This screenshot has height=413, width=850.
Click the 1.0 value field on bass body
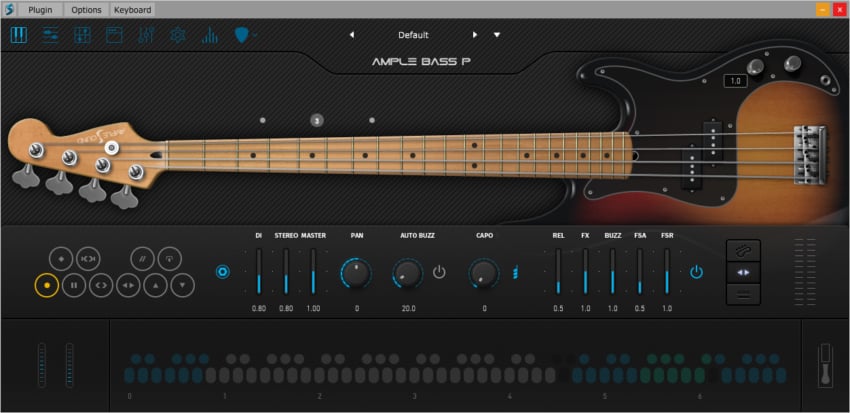(736, 81)
